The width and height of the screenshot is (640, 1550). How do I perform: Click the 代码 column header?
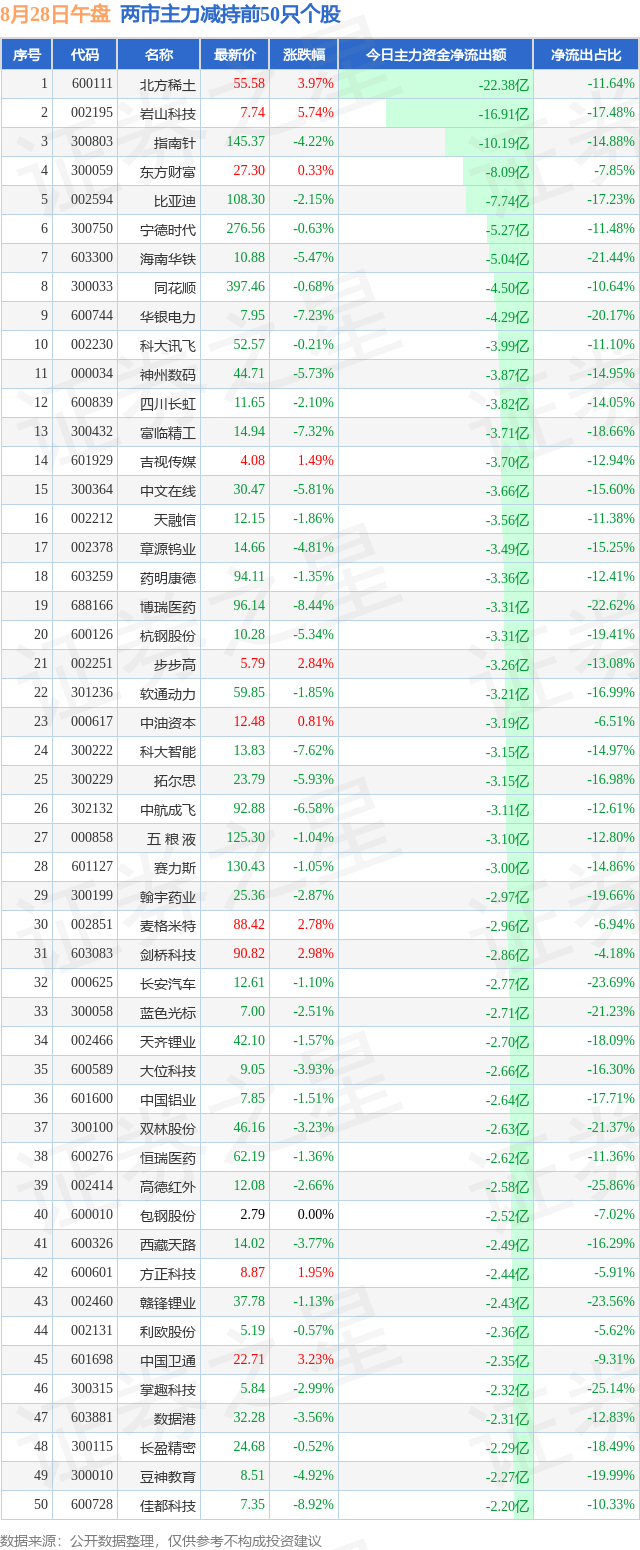click(x=86, y=55)
